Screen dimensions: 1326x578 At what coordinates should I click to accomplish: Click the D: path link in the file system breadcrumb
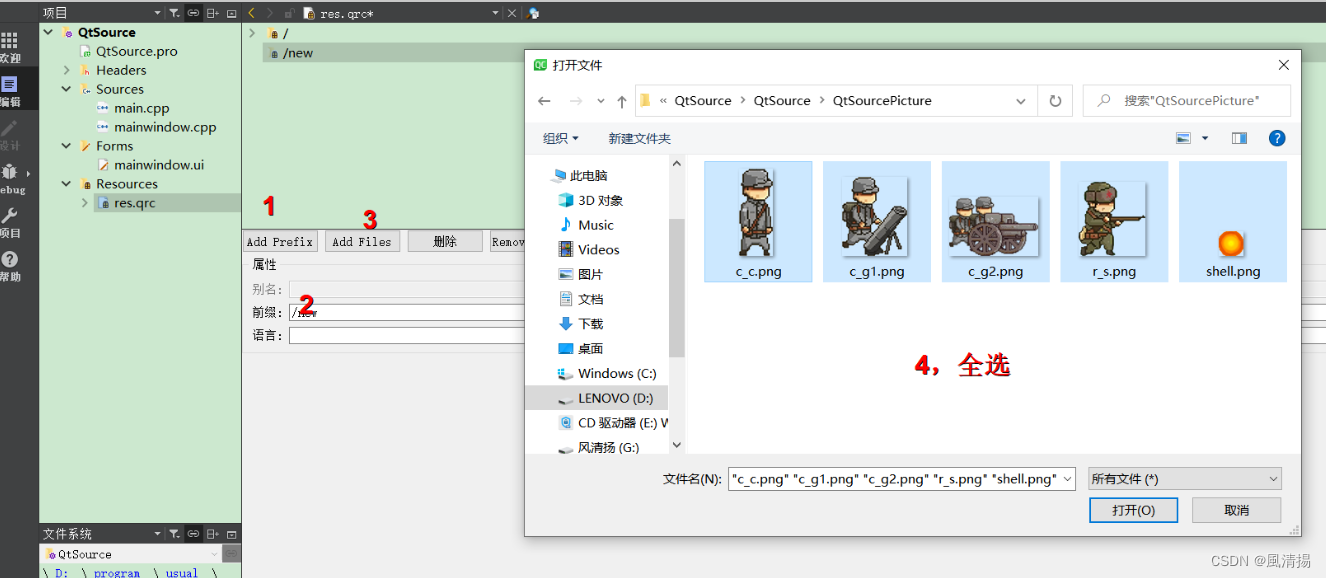coord(62,573)
